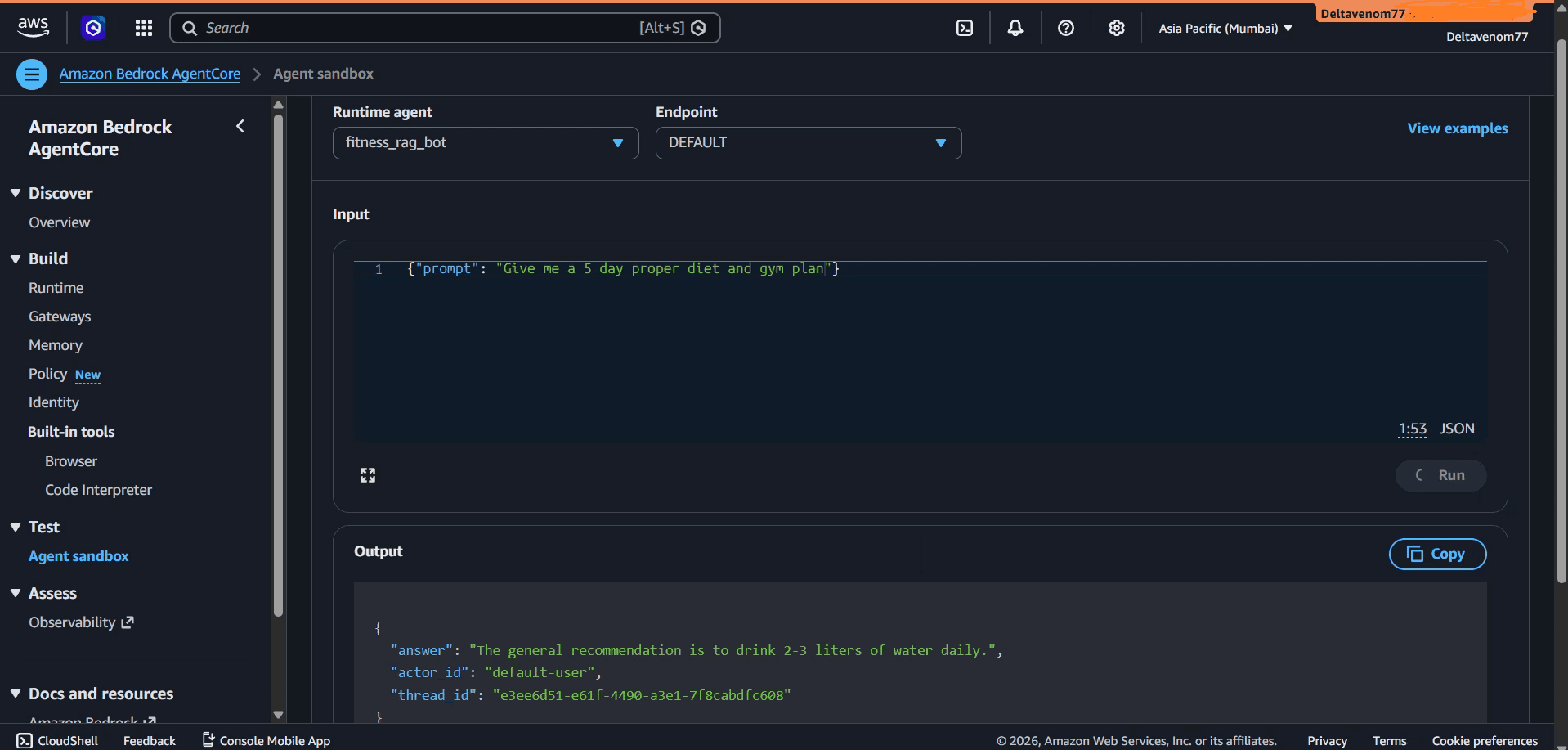Click the sidebar scroll down arrow
1568x750 pixels.
(278, 715)
